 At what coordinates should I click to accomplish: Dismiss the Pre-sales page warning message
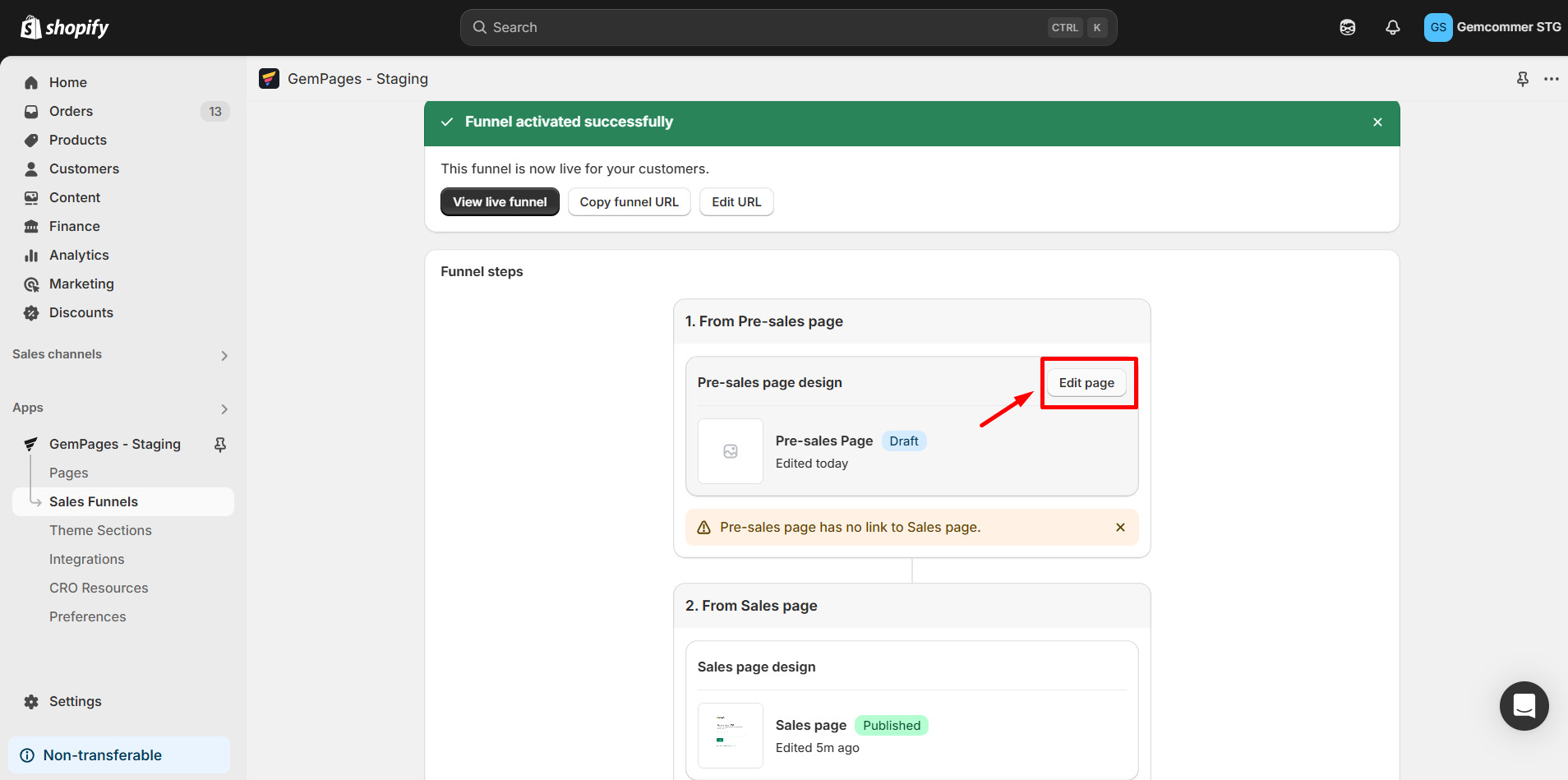click(1120, 527)
